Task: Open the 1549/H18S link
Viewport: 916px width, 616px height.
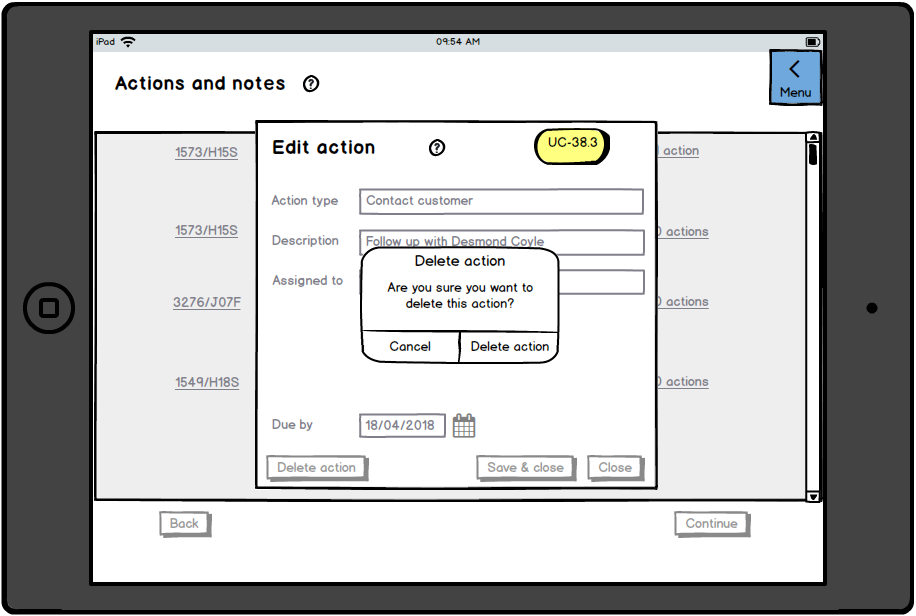Action: tap(207, 382)
